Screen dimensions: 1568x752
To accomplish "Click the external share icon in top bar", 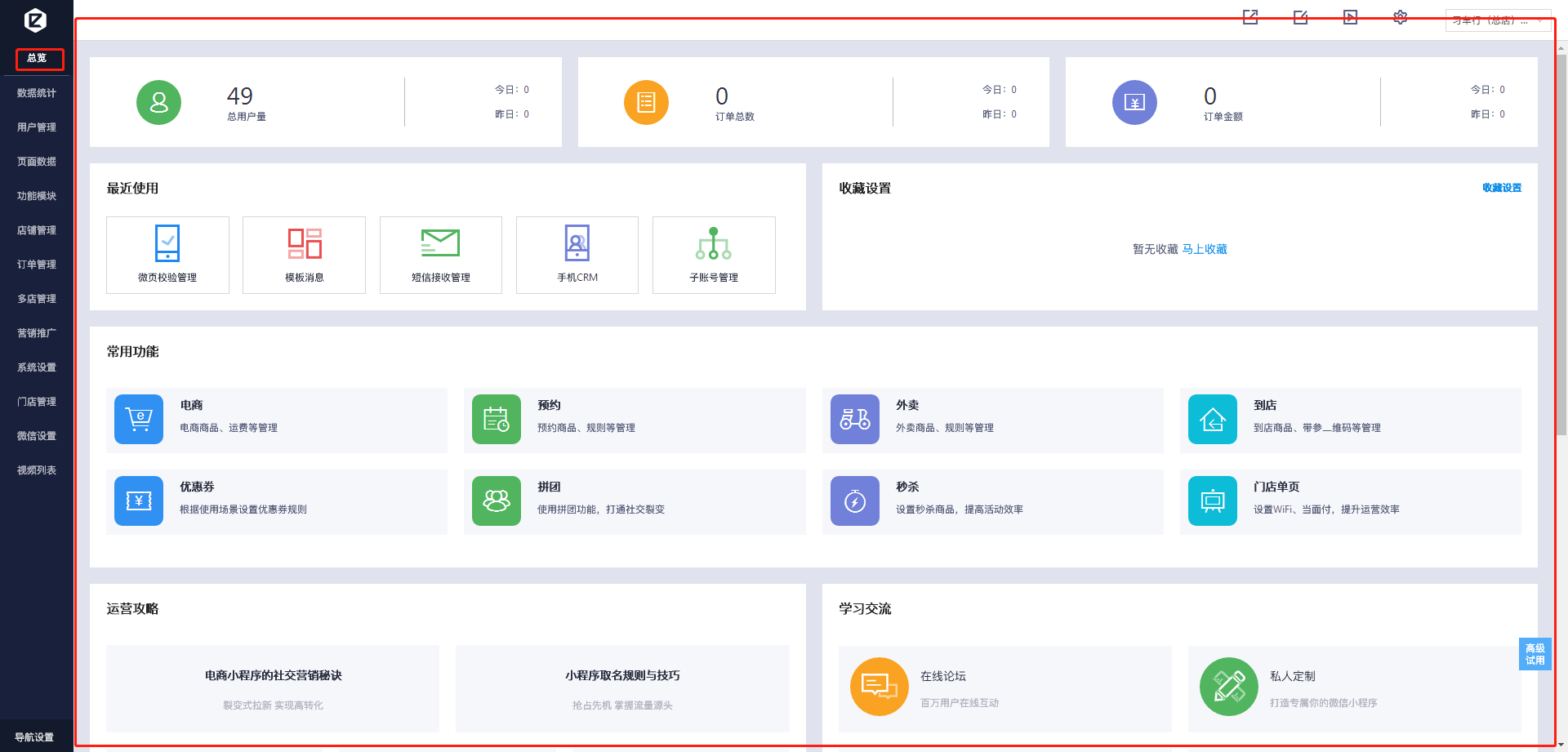I will 1249,17.
